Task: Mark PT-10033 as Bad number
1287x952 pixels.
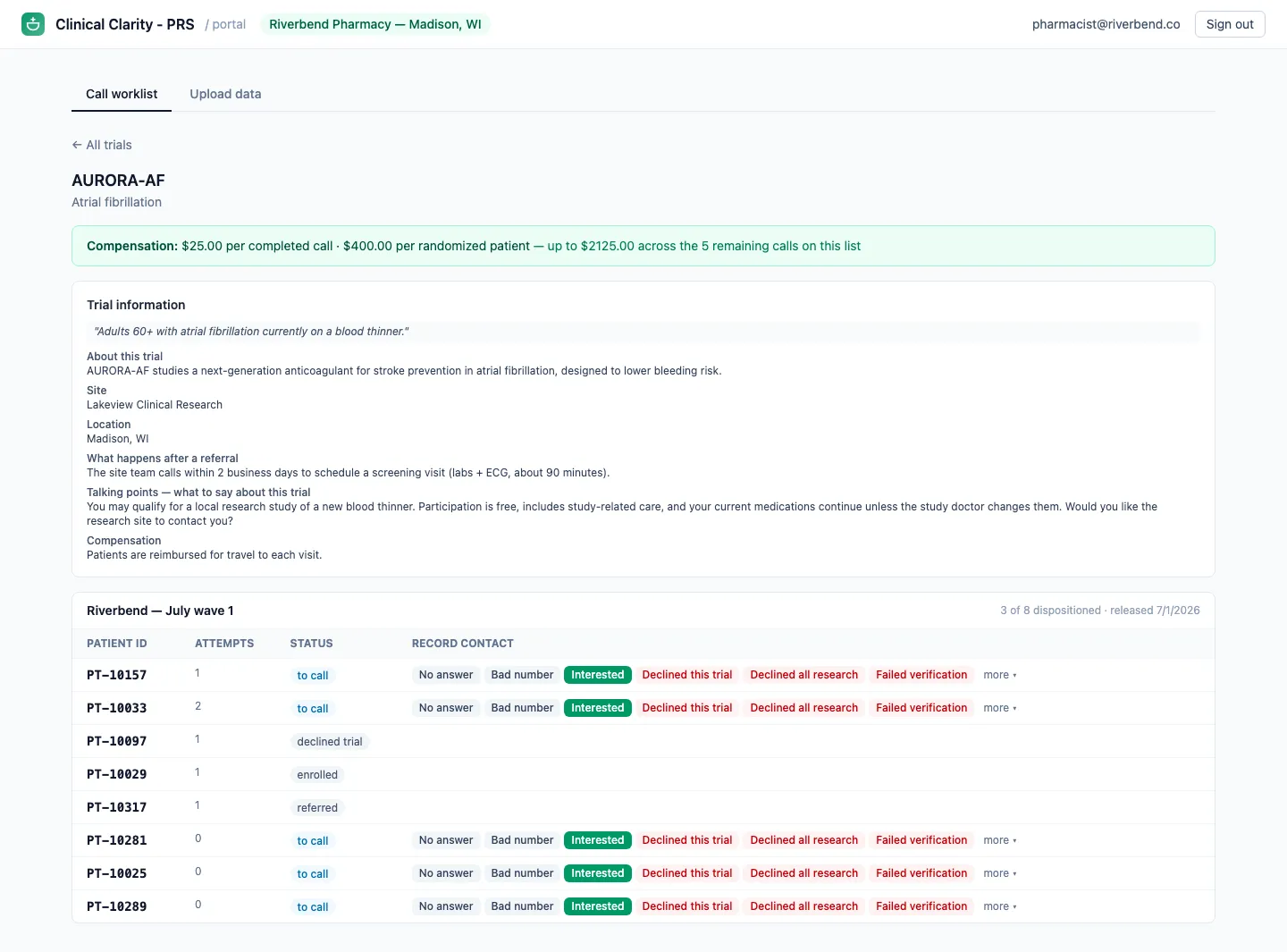Action: point(522,708)
